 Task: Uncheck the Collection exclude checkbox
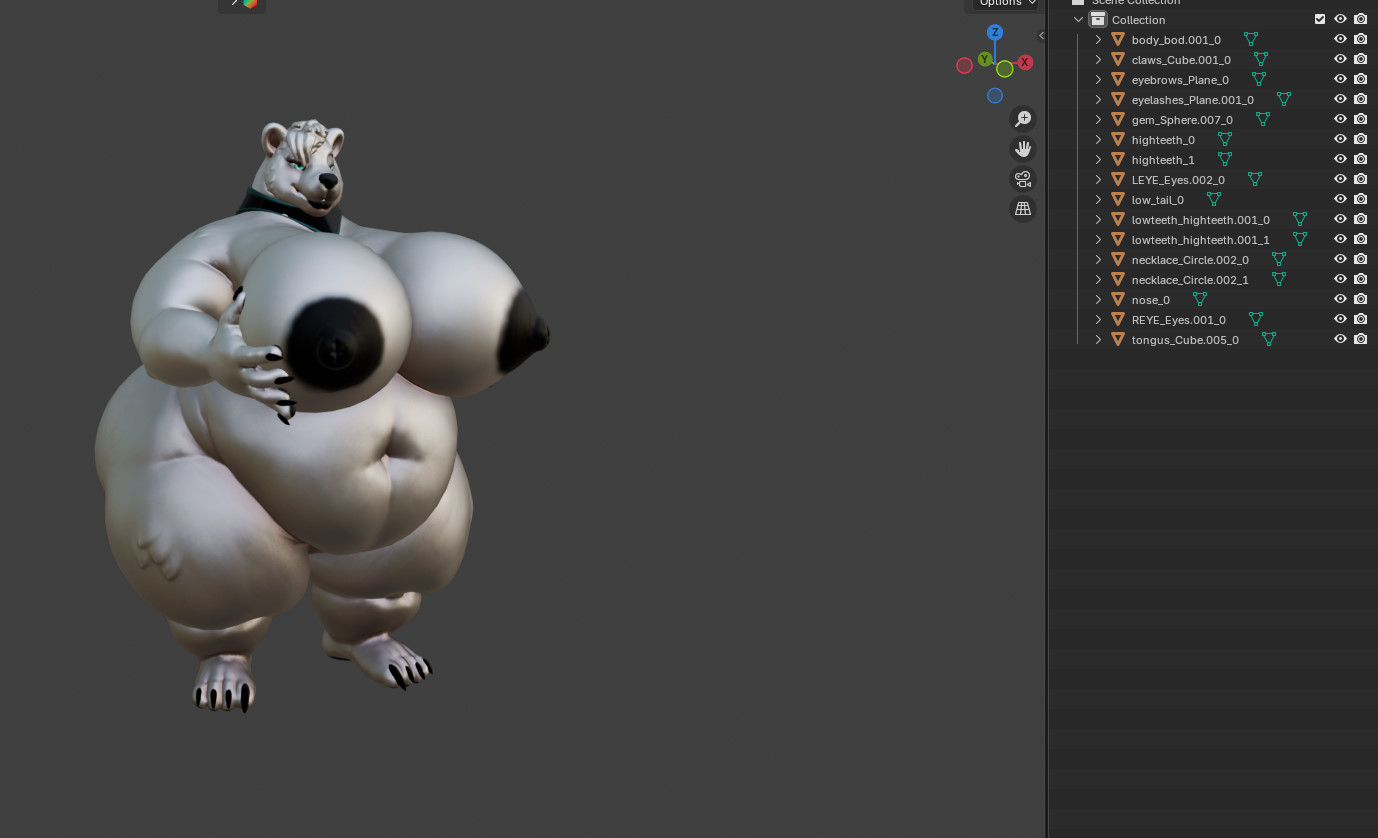click(1320, 19)
